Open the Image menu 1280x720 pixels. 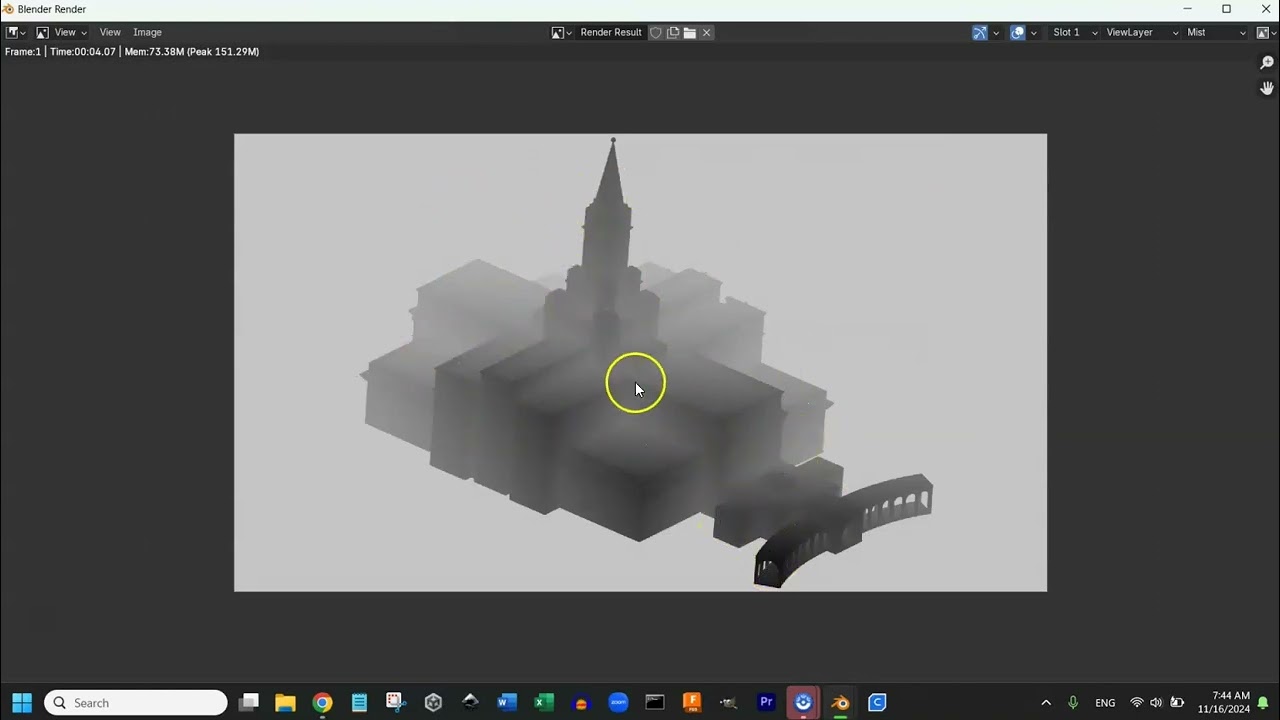point(147,32)
